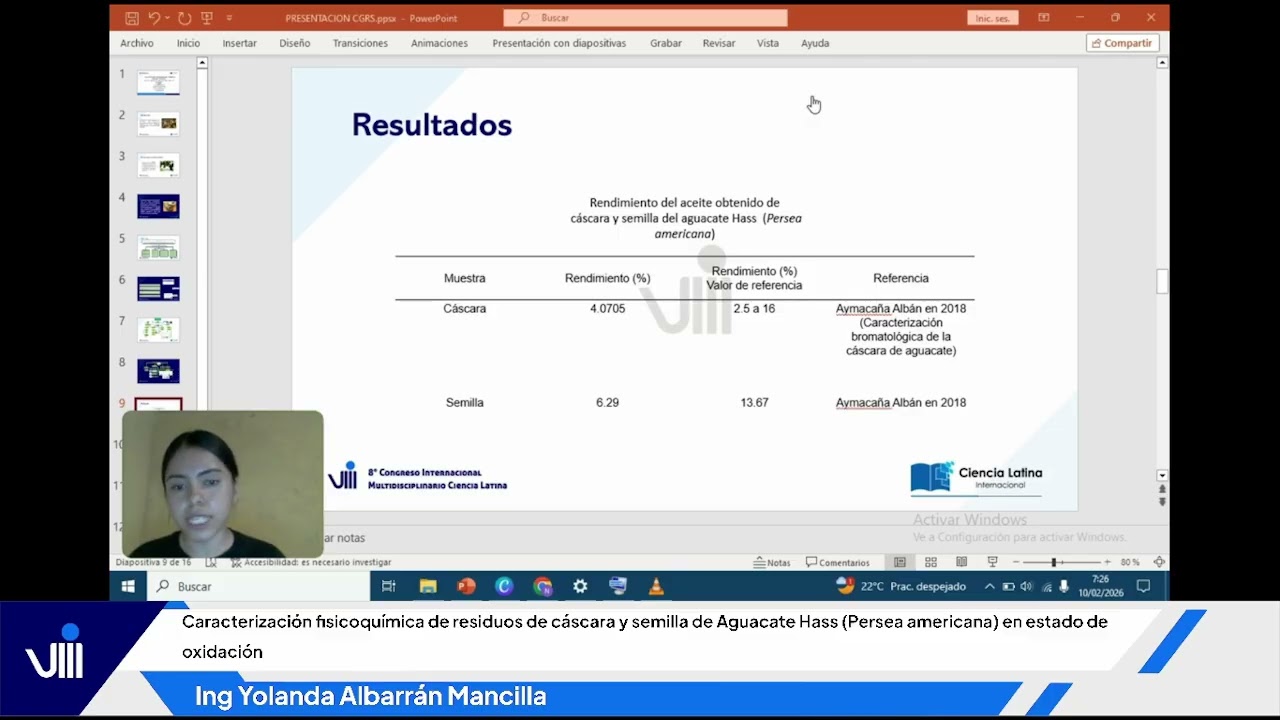Open the Archivo menu
Screen dimensions: 1280x720
[137, 43]
